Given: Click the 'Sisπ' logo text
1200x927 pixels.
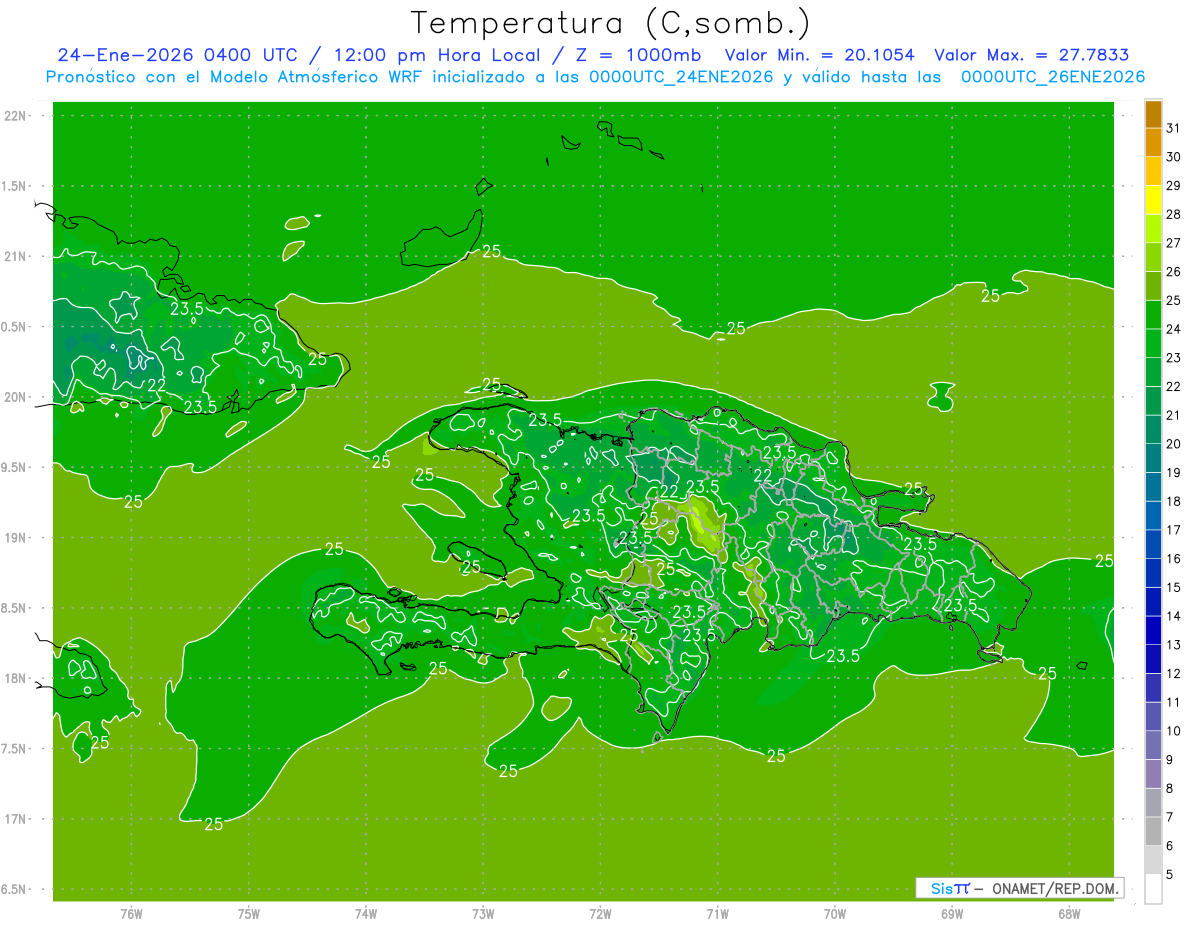Looking at the screenshot, I should click(x=949, y=888).
